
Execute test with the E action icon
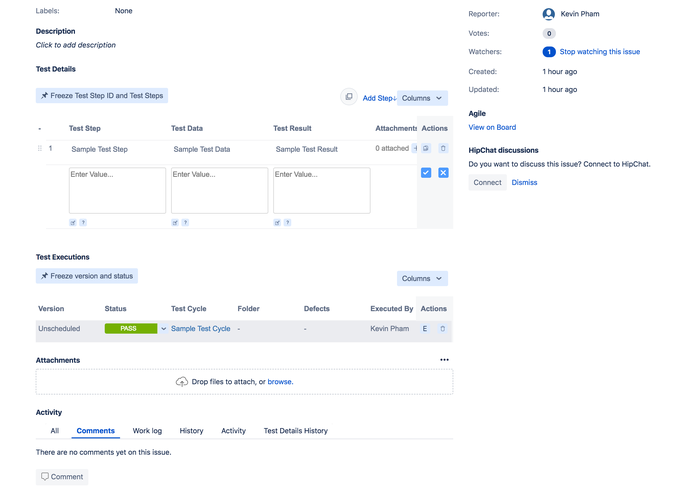point(425,329)
